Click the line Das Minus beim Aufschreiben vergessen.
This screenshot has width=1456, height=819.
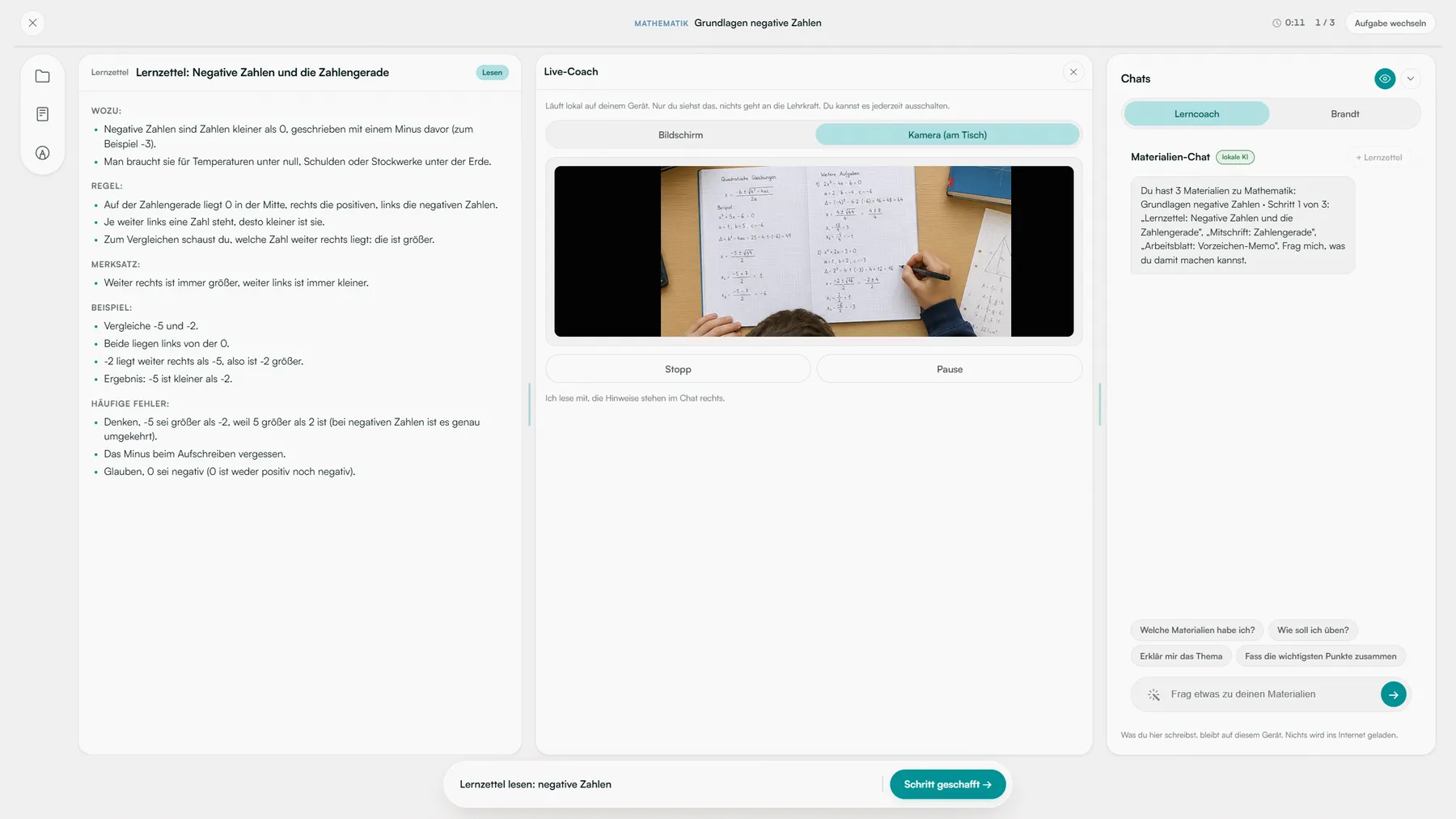click(x=194, y=454)
